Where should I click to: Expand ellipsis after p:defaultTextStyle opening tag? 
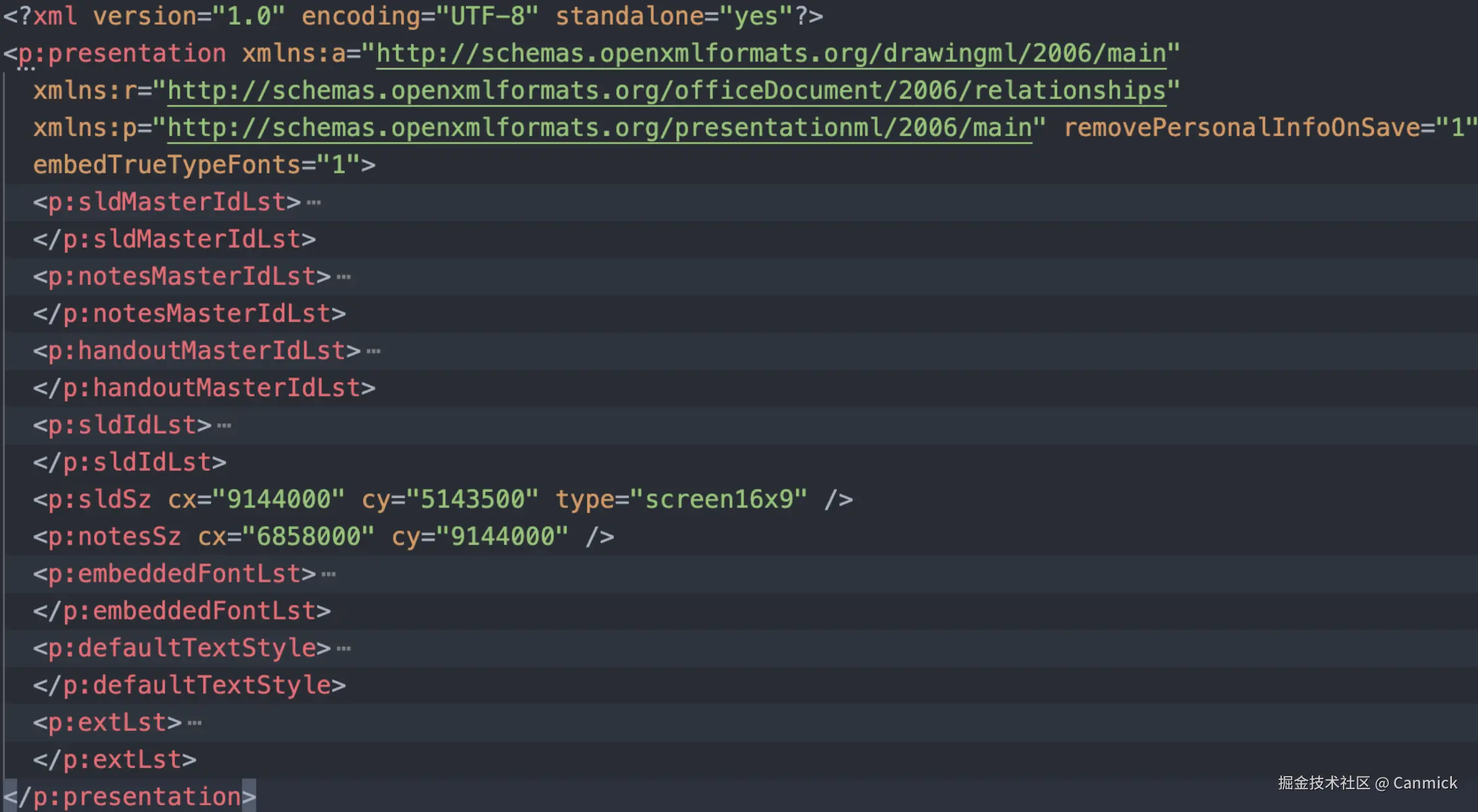tap(344, 649)
